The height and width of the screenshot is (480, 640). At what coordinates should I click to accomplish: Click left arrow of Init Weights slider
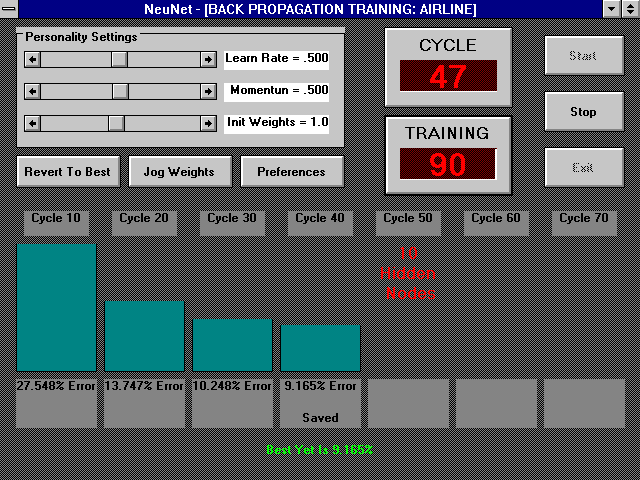point(33,123)
